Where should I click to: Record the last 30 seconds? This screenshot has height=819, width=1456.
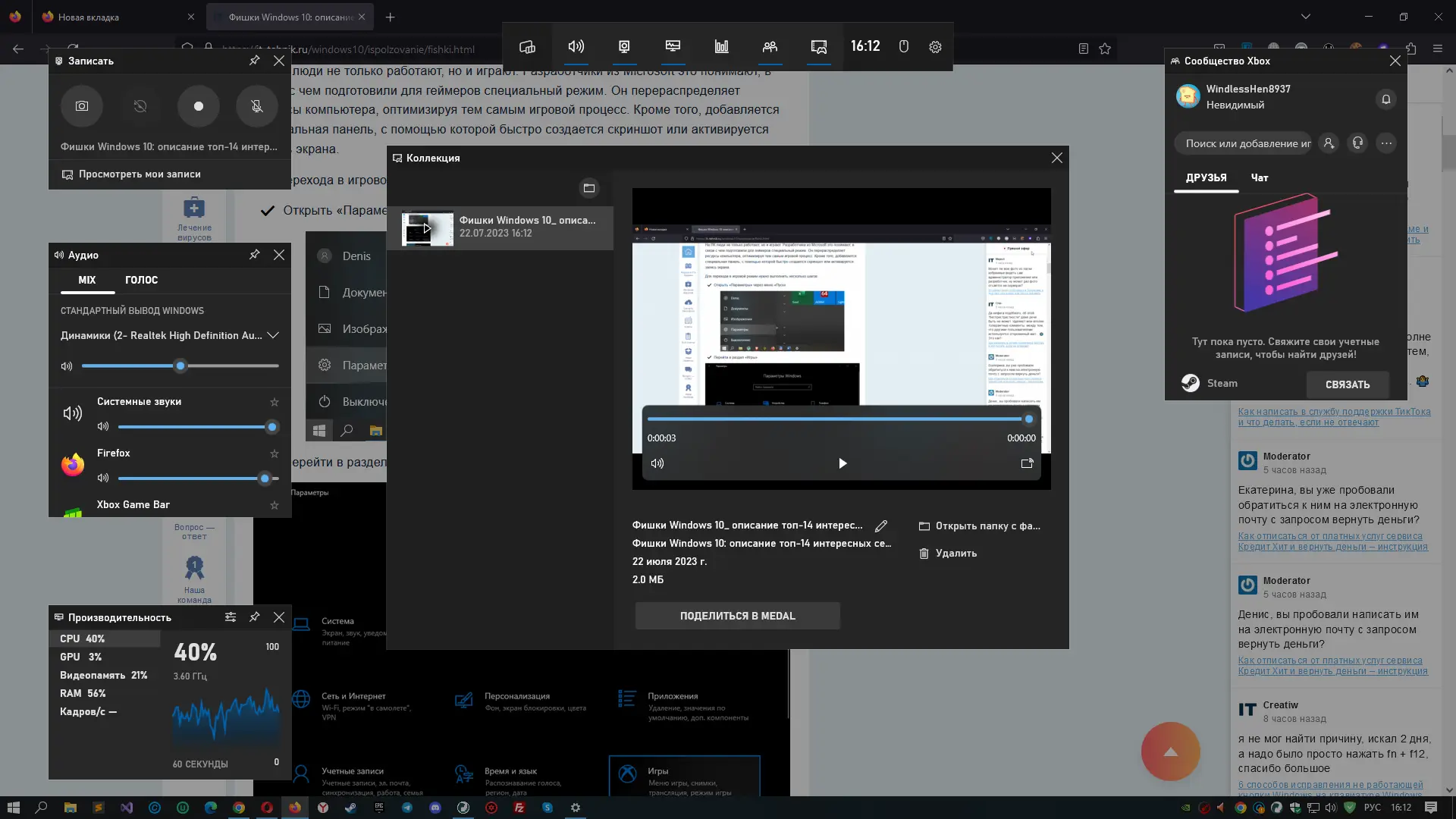140,106
